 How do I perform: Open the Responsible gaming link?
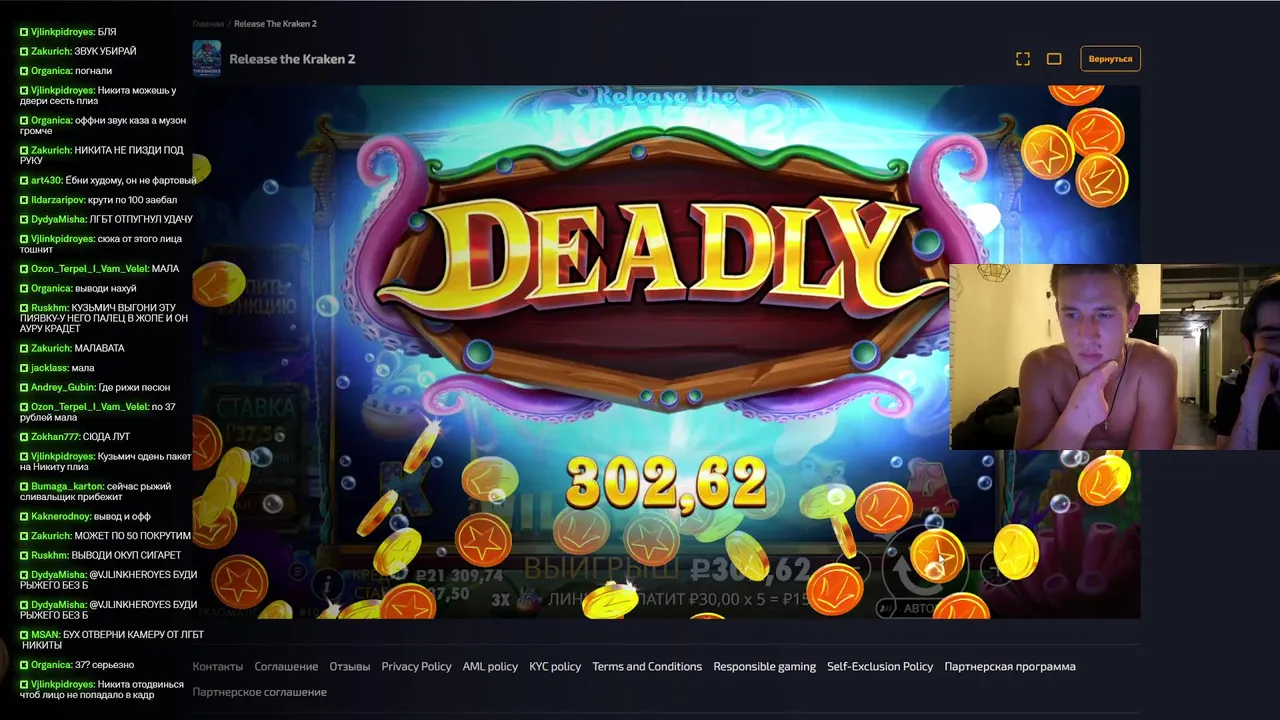pyautogui.click(x=764, y=666)
